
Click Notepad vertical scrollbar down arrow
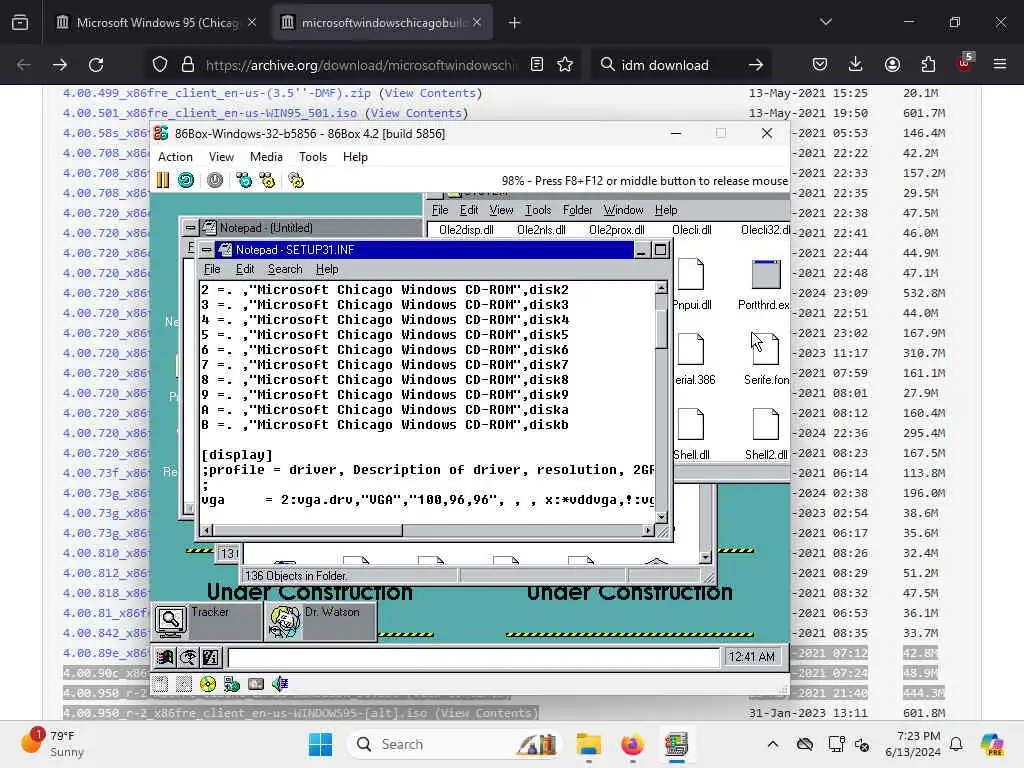pos(662,517)
